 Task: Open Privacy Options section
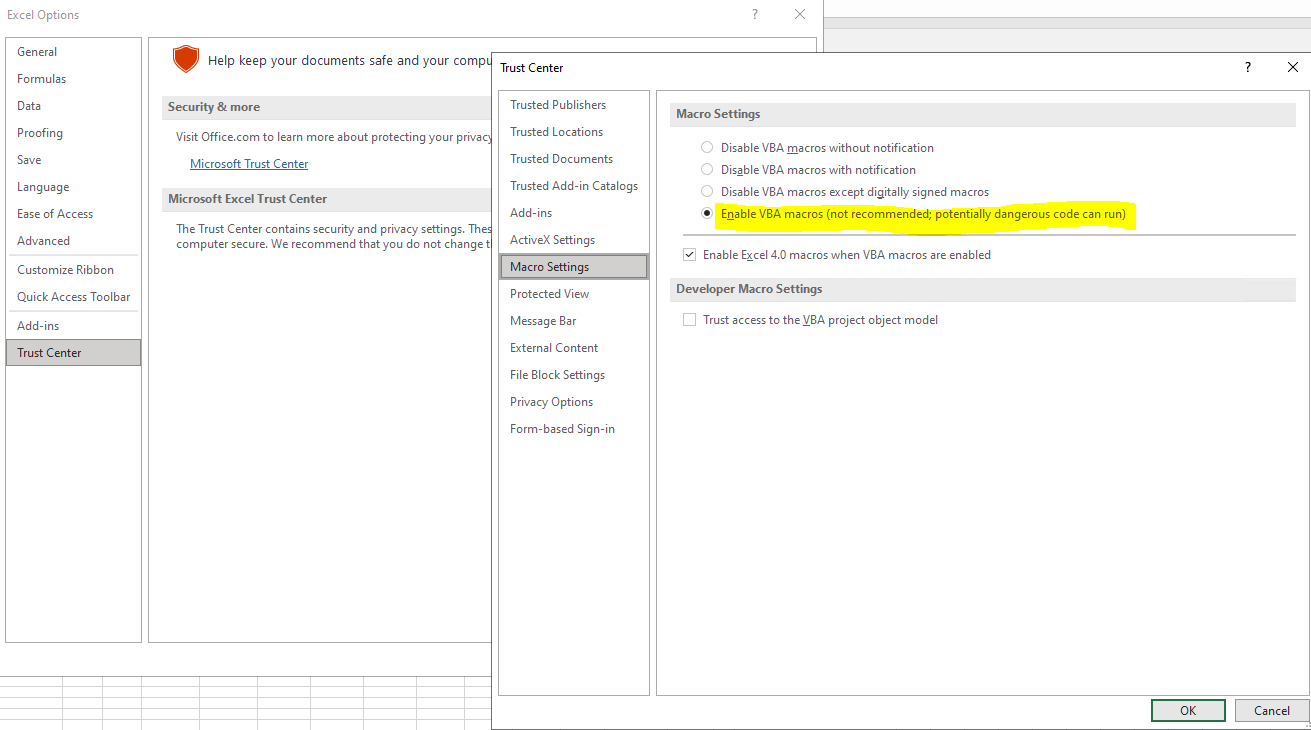point(573,402)
